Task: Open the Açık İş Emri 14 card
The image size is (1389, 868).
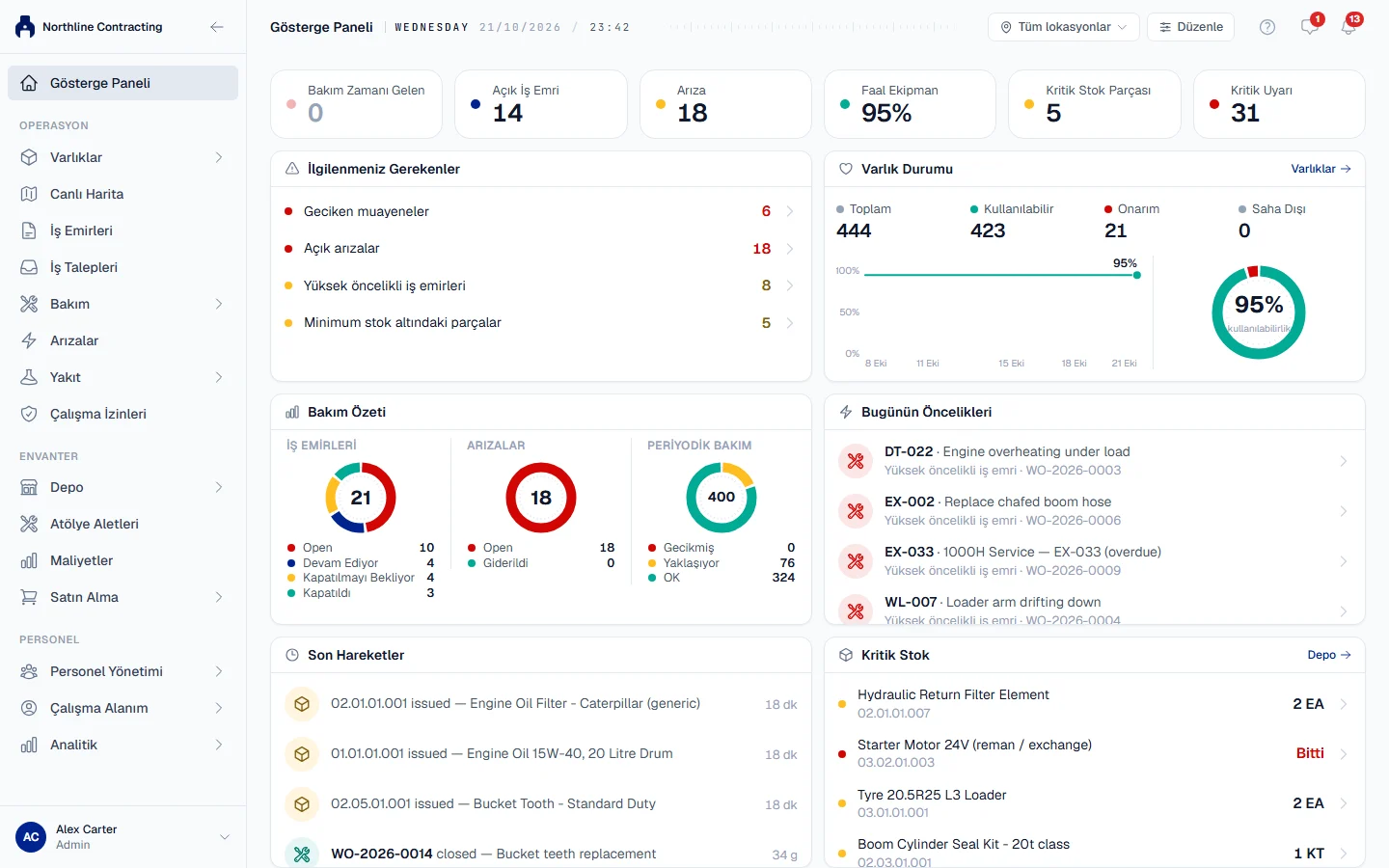Action: 540,104
